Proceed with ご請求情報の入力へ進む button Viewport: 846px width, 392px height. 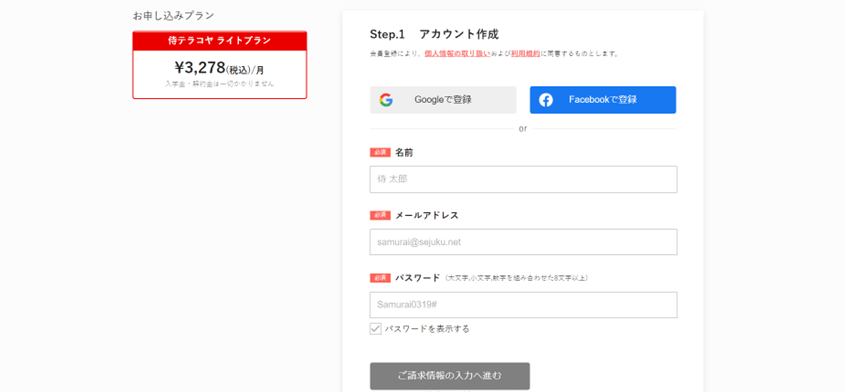tap(450, 376)
